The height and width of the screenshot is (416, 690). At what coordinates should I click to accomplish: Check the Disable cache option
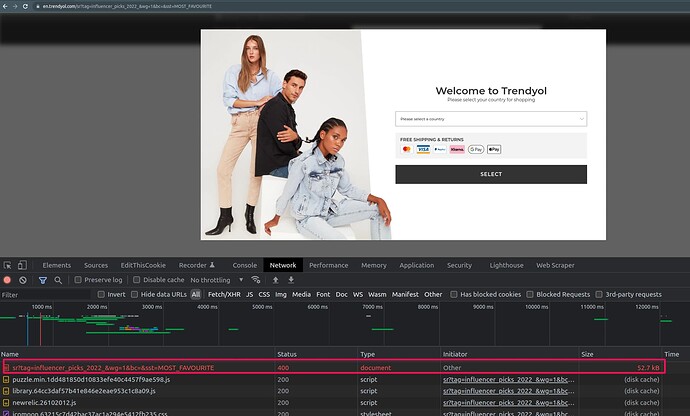pyautogui.click(x=137, y=280)
